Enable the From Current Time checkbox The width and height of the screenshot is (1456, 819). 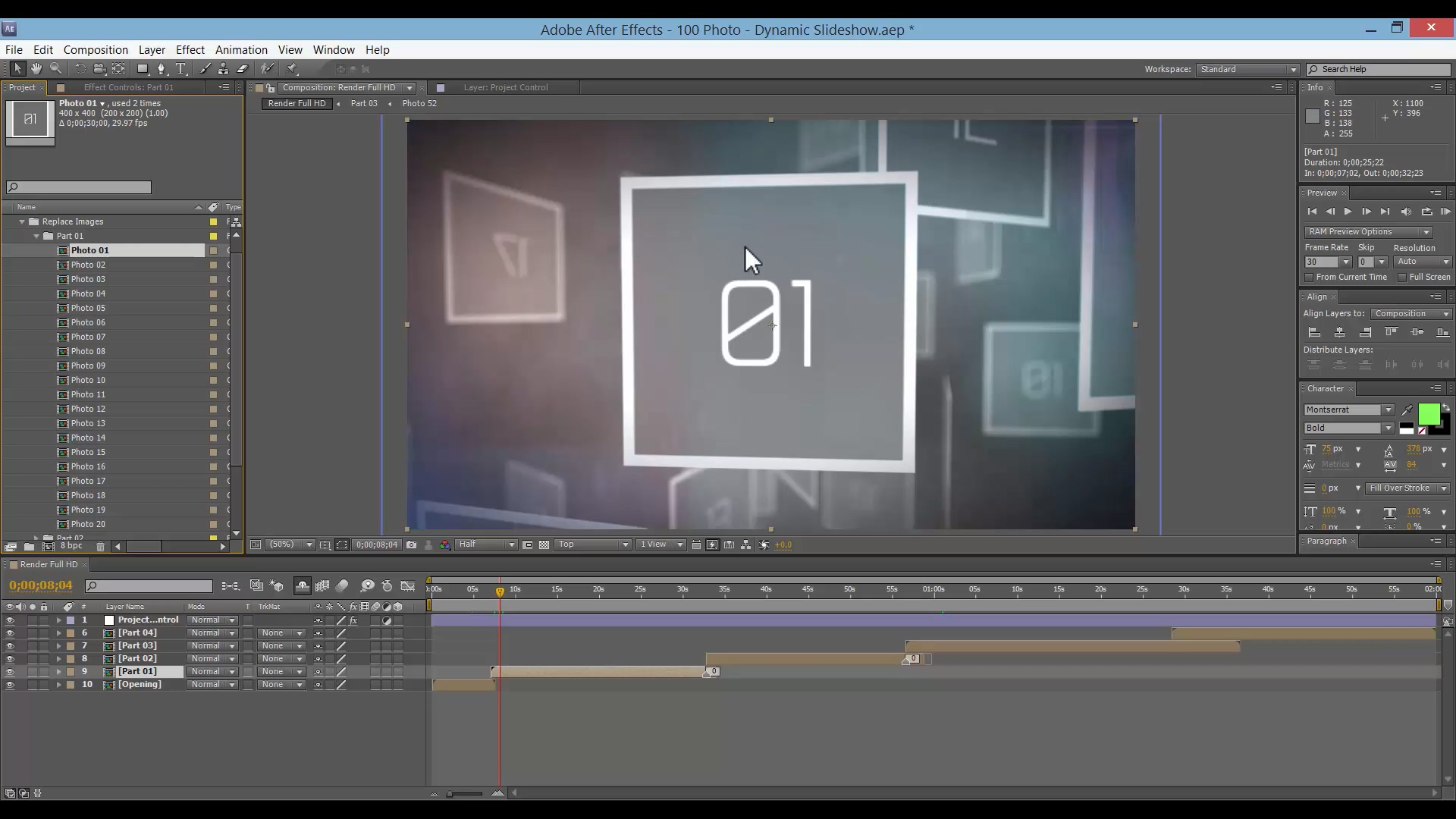pos(1310,278)
